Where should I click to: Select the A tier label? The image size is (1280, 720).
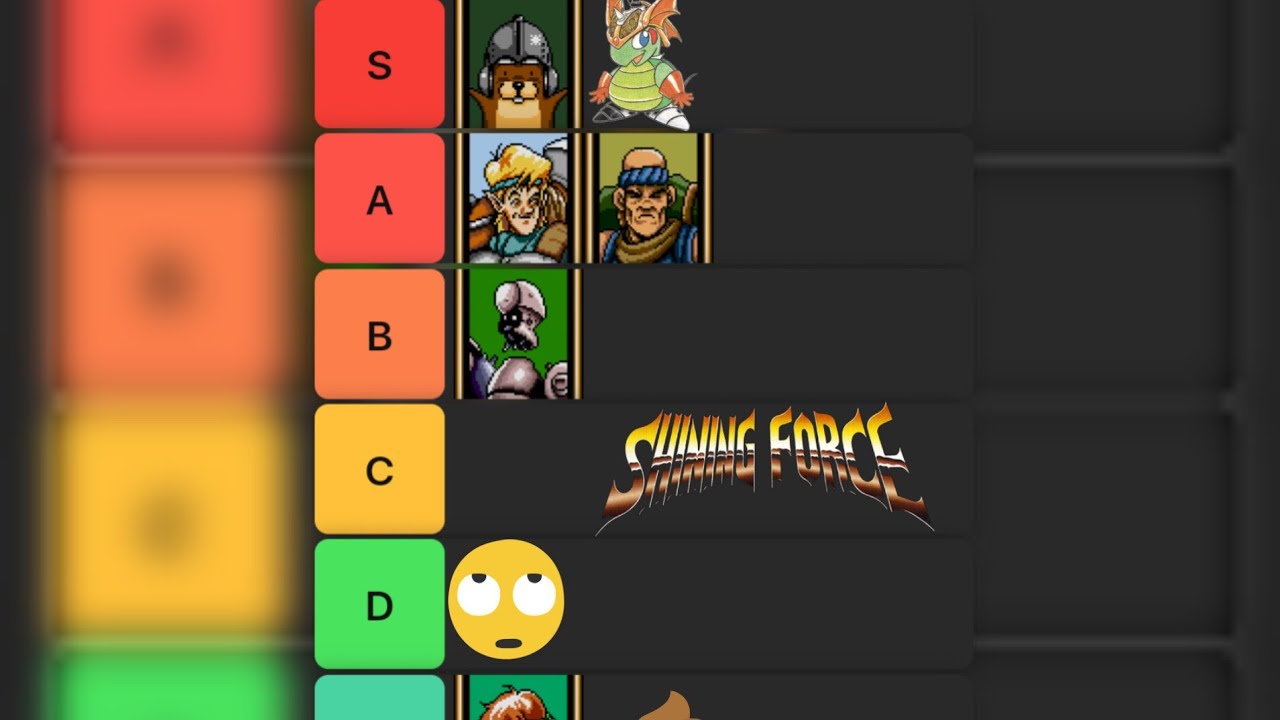coord(380,198)
